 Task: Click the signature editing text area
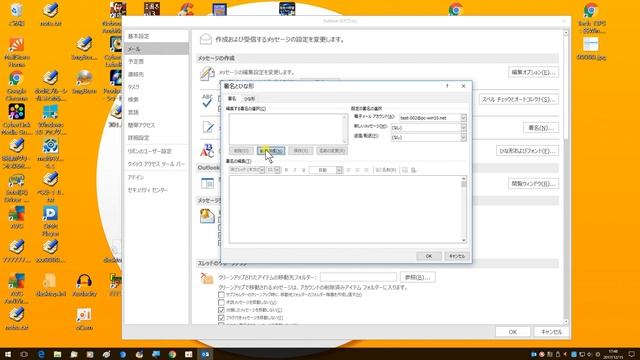pyautogui.click(x=345, y=209)
